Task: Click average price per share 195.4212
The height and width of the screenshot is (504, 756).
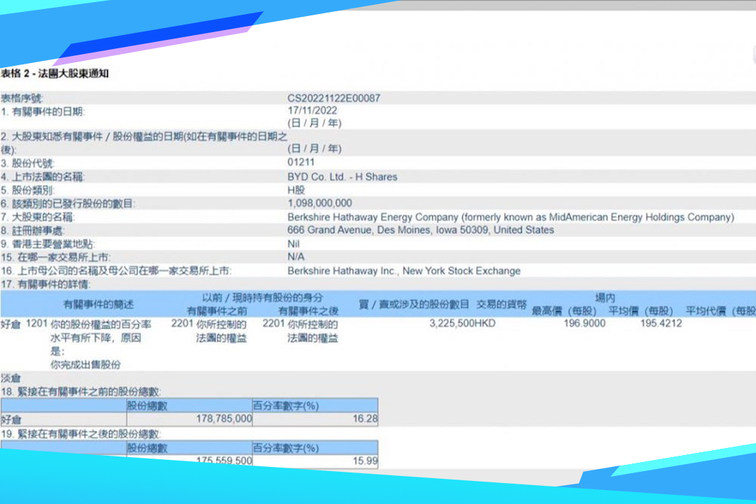Action: (660, 324)
